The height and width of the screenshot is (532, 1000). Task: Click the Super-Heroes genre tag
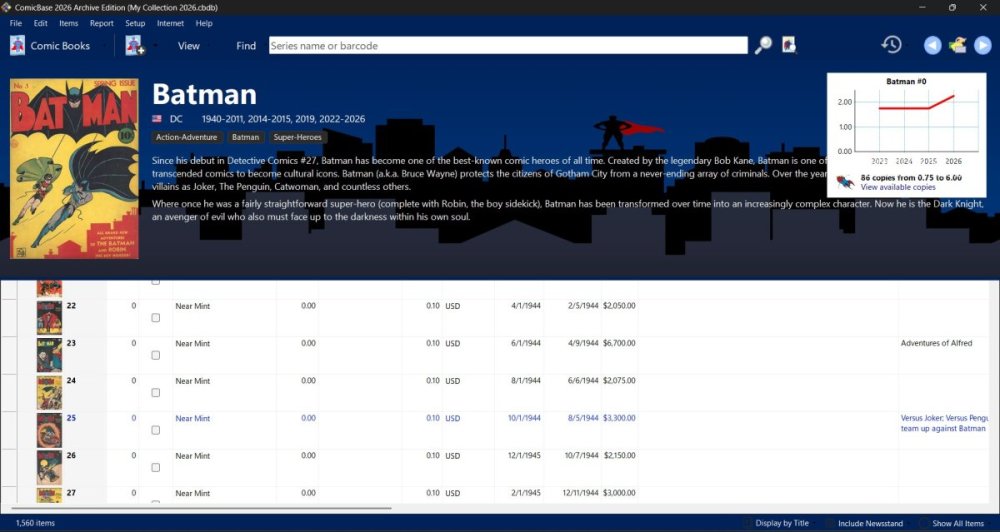[298, 137]
